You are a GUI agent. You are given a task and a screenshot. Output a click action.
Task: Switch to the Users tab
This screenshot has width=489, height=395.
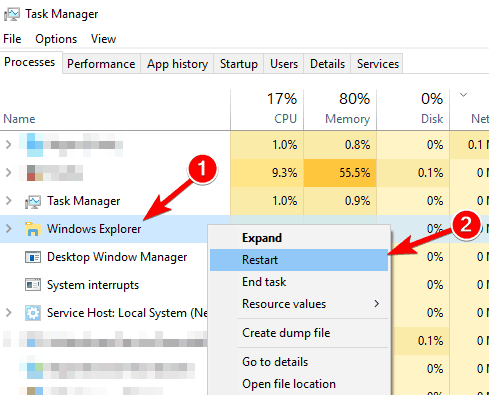(x=284, y=64)
